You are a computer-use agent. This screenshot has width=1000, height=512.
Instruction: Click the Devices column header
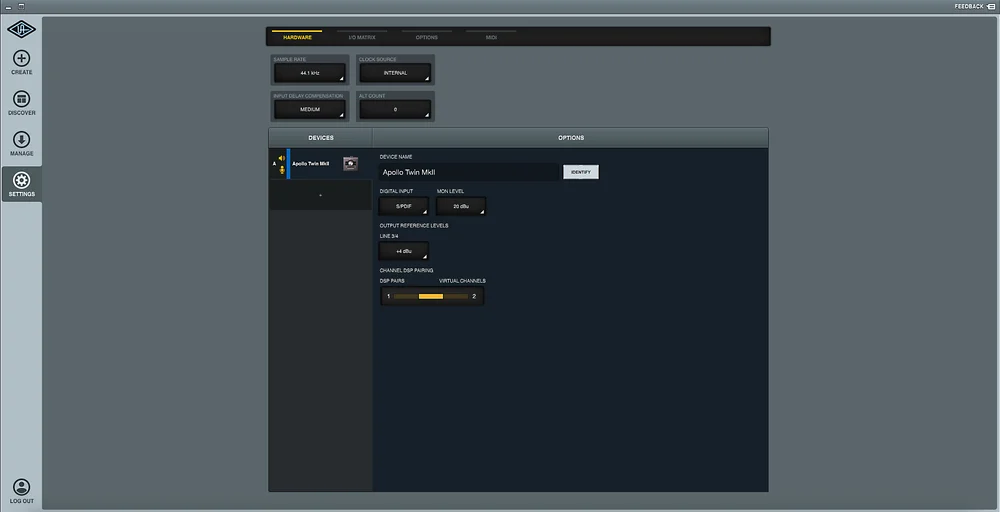pos(321,138)
